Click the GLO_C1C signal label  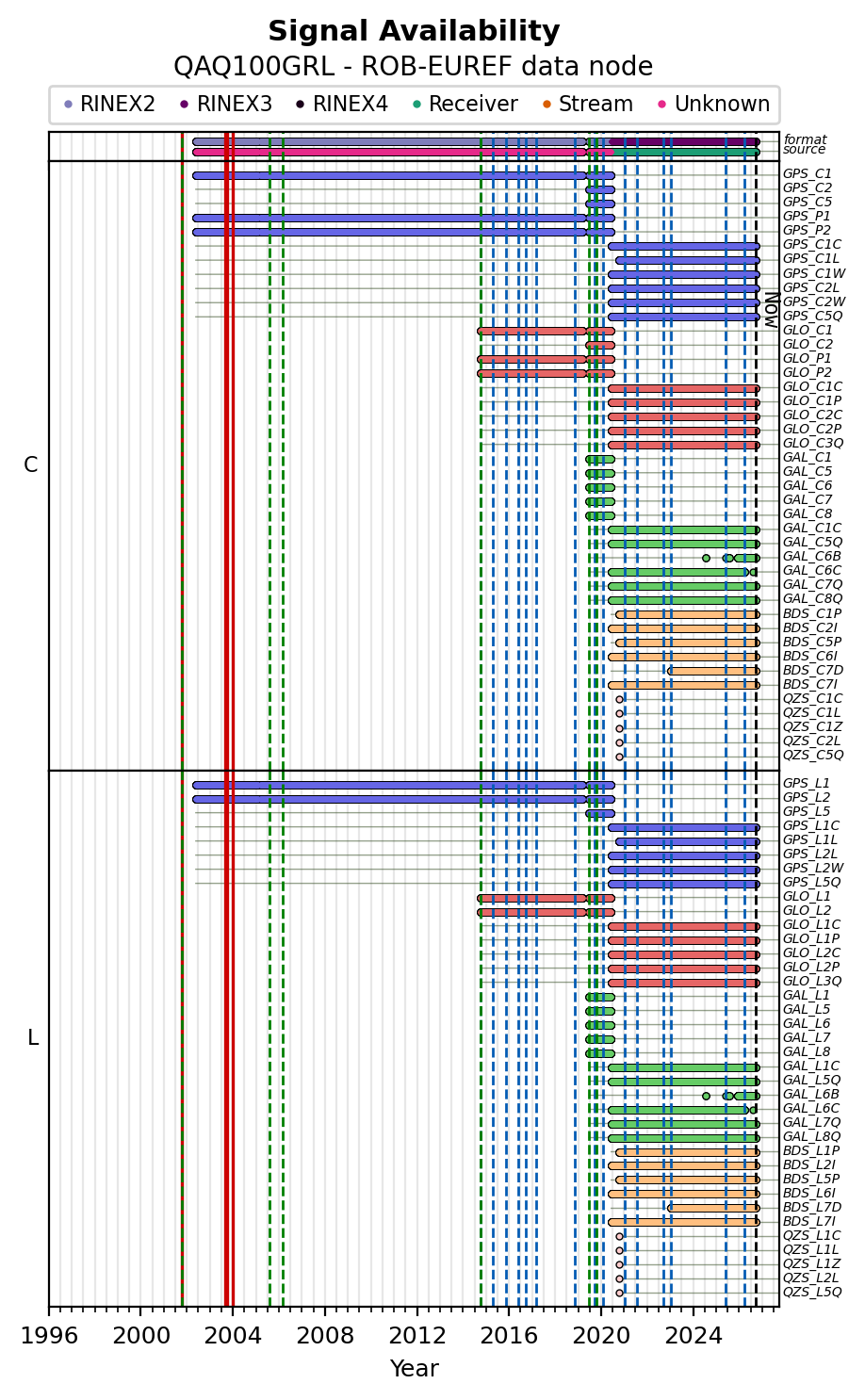coord(812,387)
